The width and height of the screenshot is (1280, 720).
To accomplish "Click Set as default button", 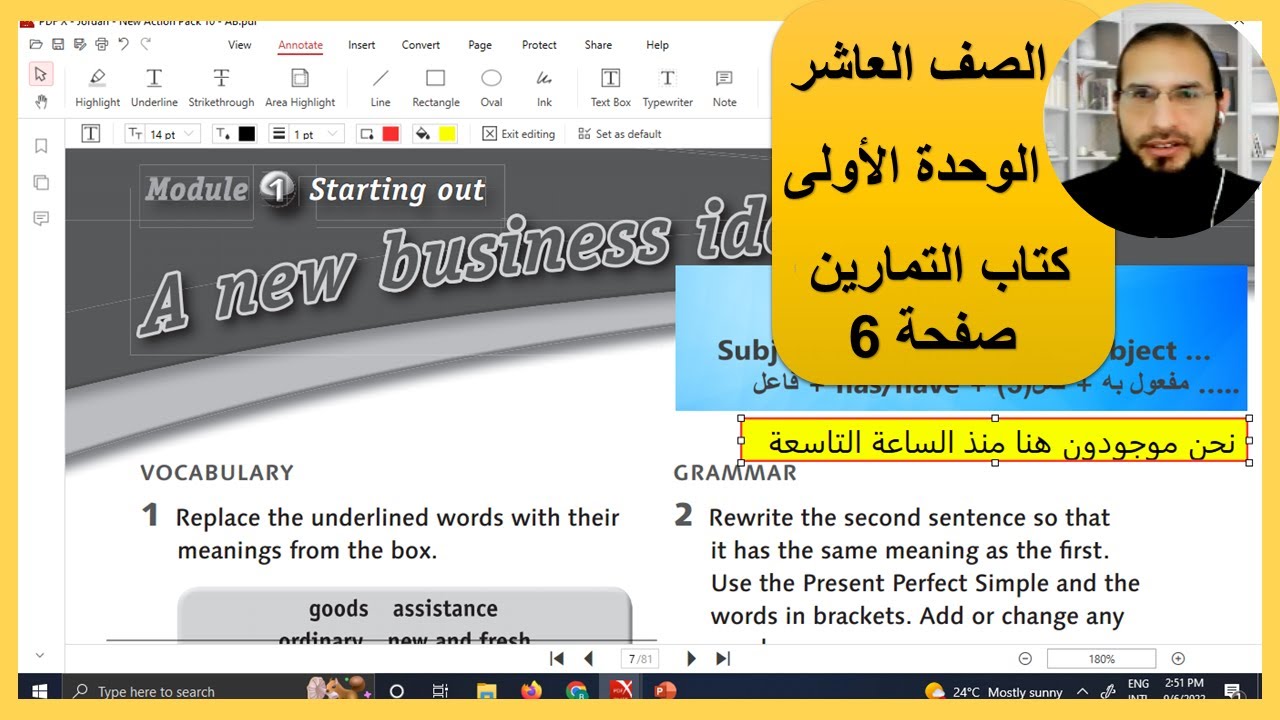I will (620, 134).
